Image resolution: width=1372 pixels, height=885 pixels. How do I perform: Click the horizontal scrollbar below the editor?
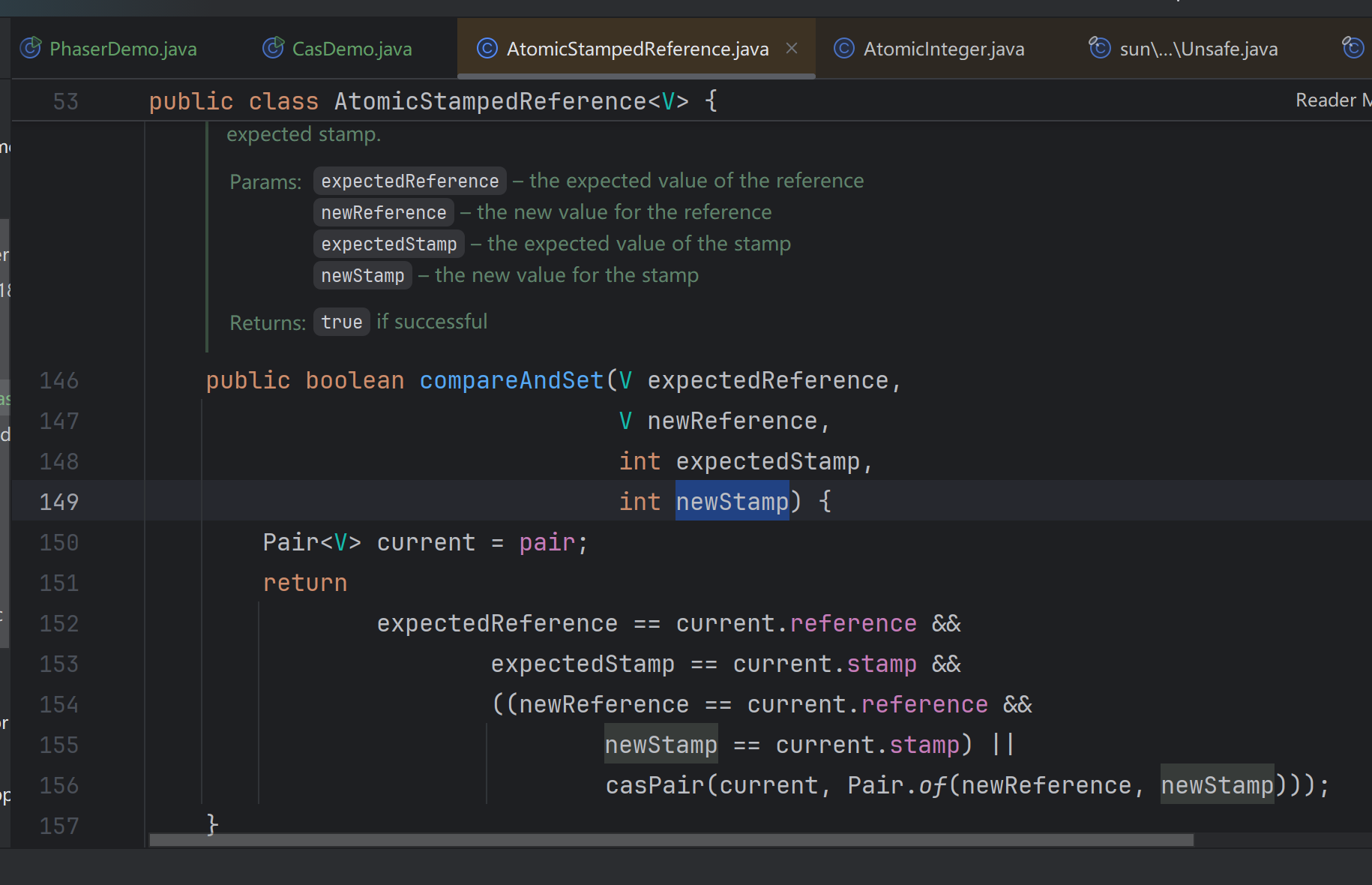pos(671,840)
